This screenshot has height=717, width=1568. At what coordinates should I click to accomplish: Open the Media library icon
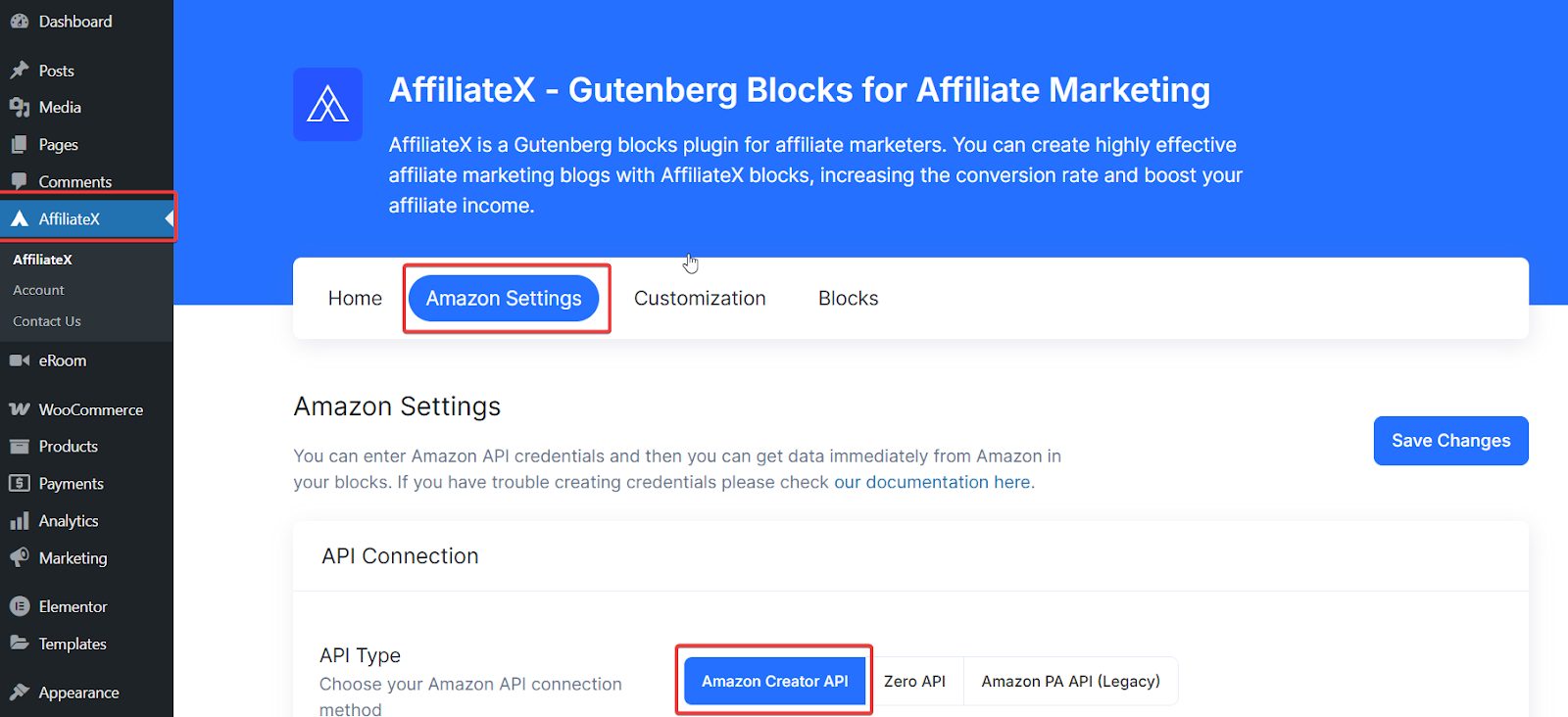[21, 107]
